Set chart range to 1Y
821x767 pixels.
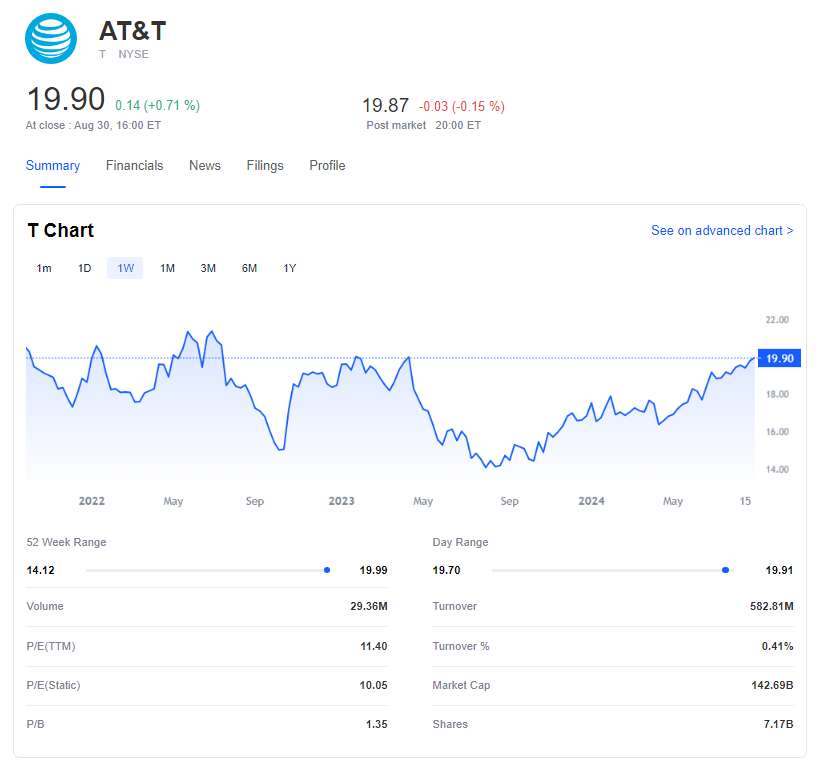pos(290,268)
